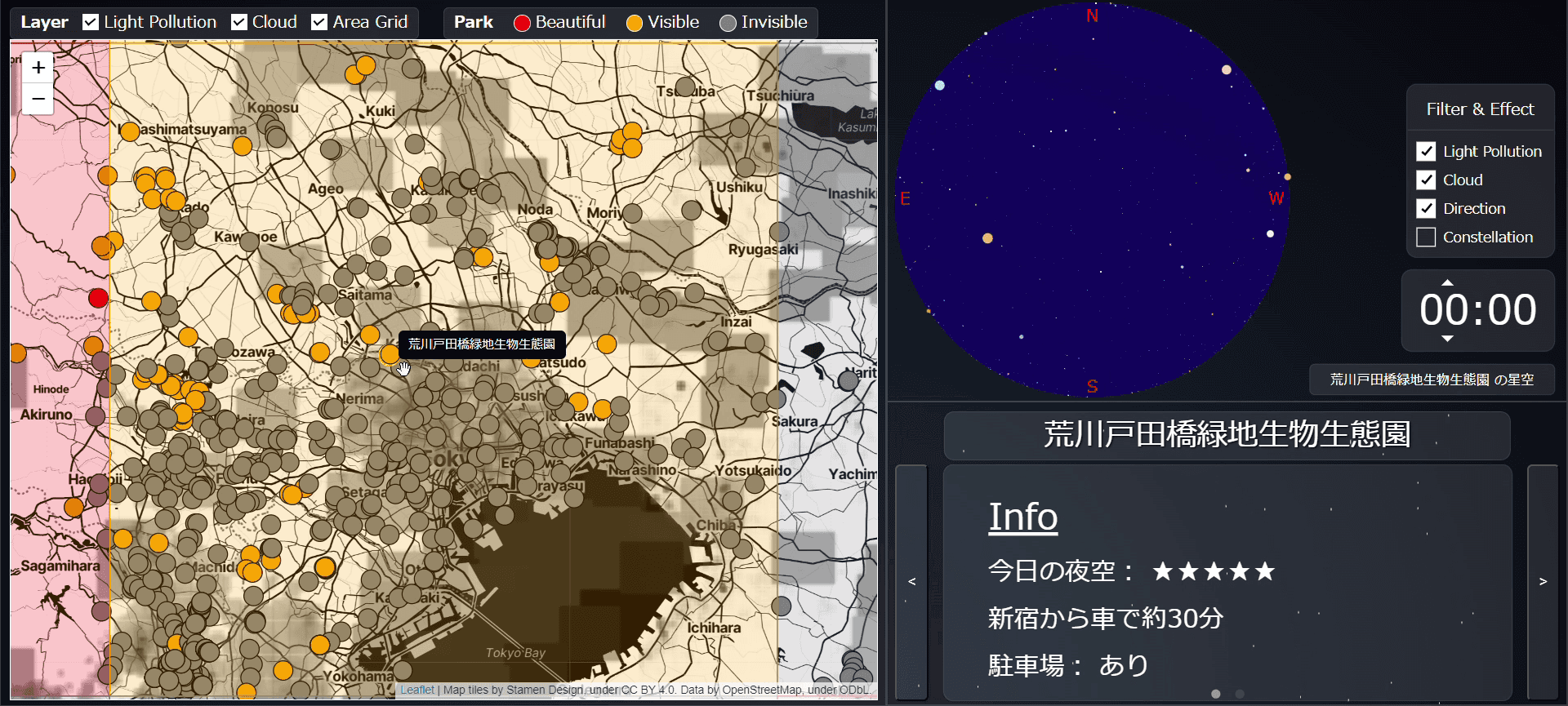
Task: Click the Beautiful red legend dot
Action: pyautogui.click(x=522, y=23)
